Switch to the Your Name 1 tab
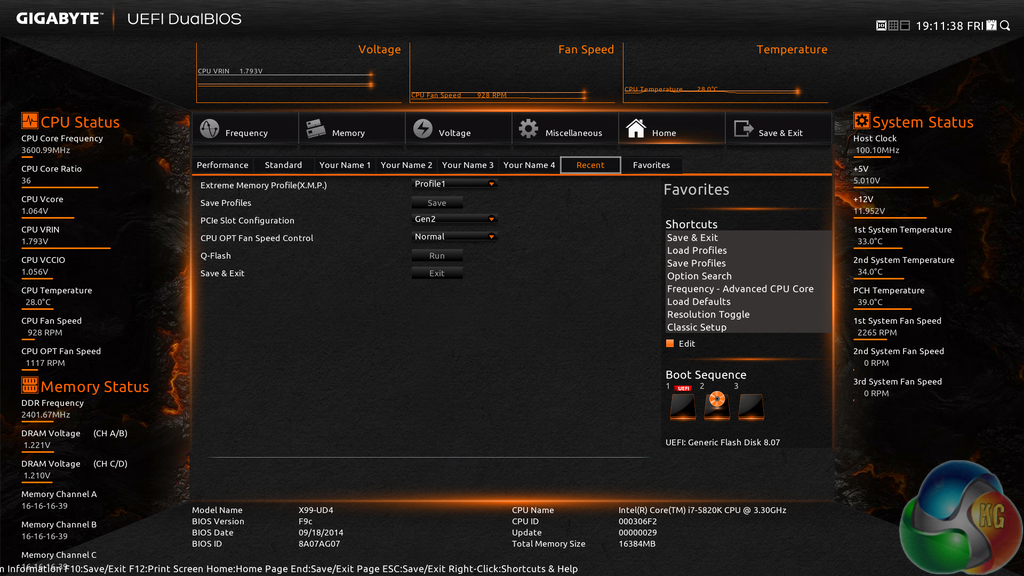 click(345, 165)
